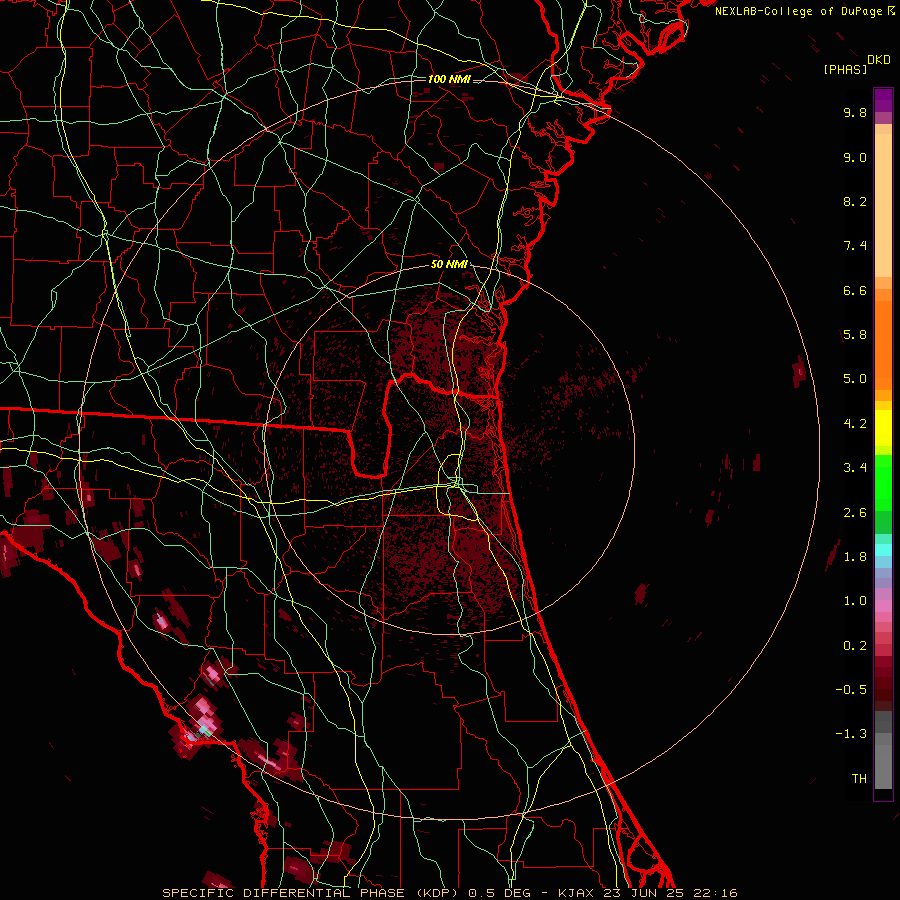Pick the bright yellow segment of color bar
This screenshot has width=900, height=900.
click(883, 428)
